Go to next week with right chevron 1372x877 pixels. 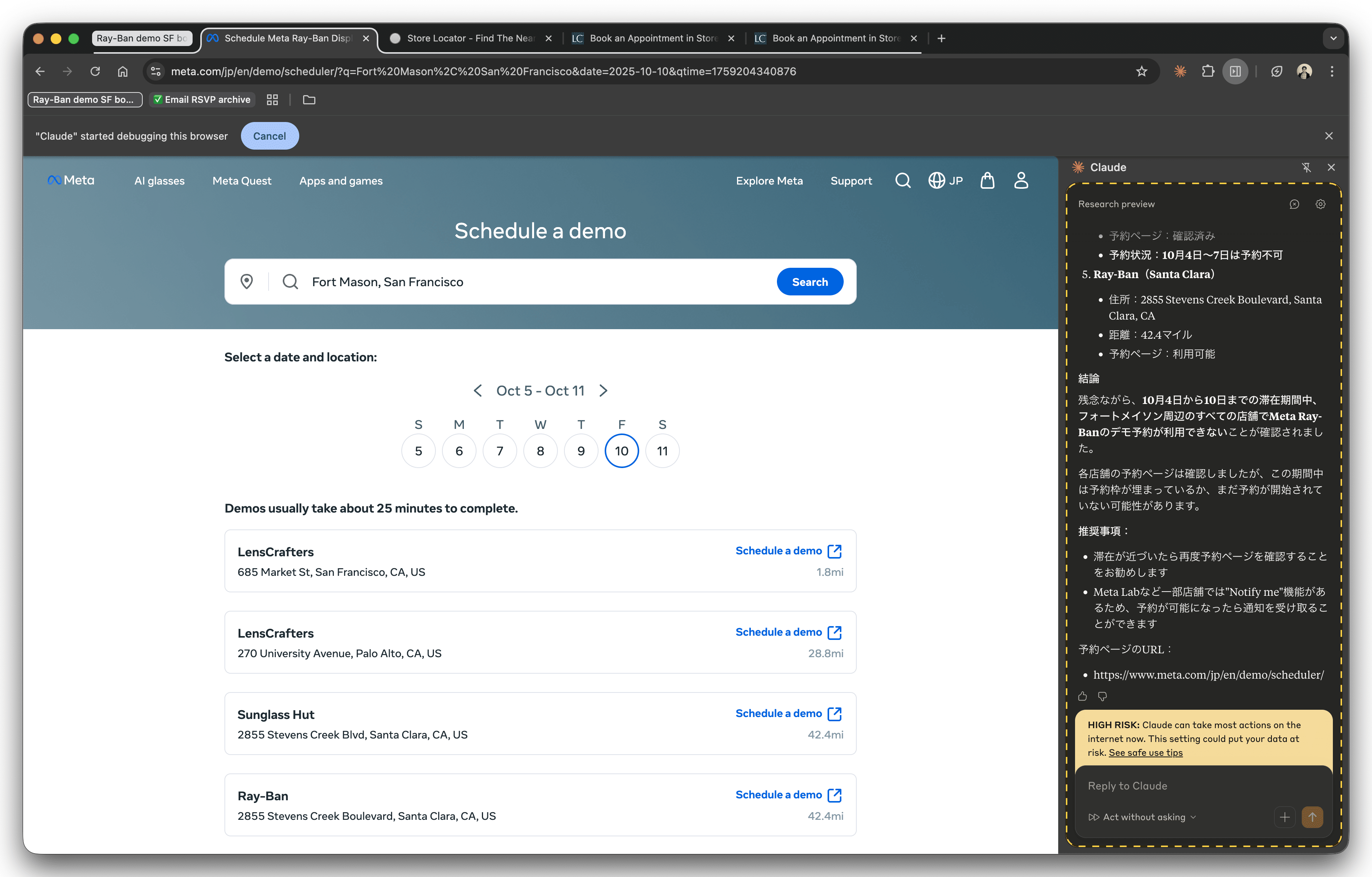604,390
